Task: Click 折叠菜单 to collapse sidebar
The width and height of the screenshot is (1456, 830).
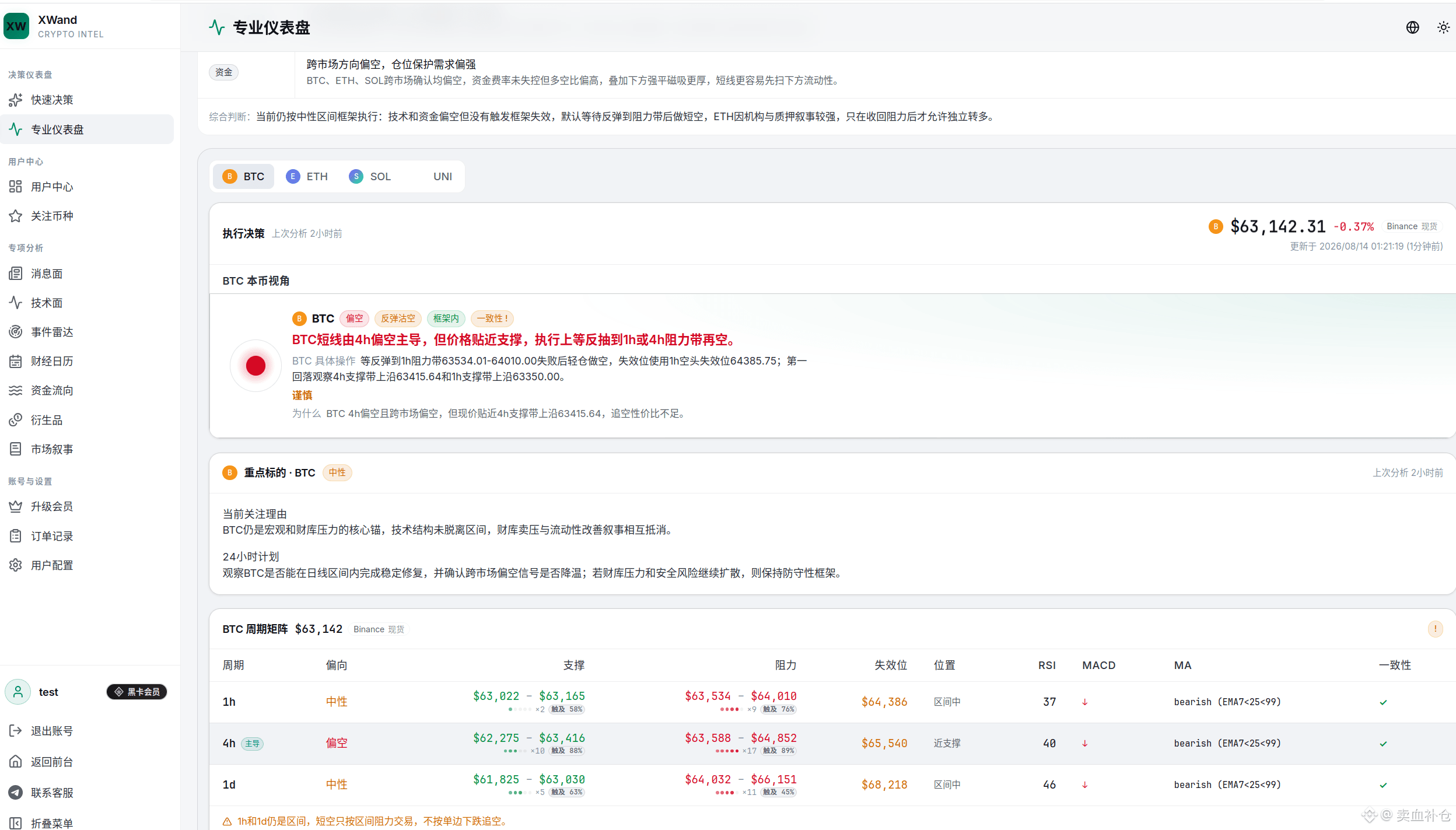Action: pyautogui.click(x=87, y=823)
